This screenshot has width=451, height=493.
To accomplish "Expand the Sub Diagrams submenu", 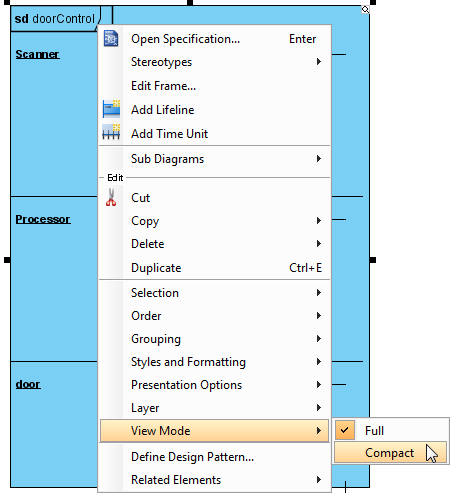I will (x=214, y=159).
